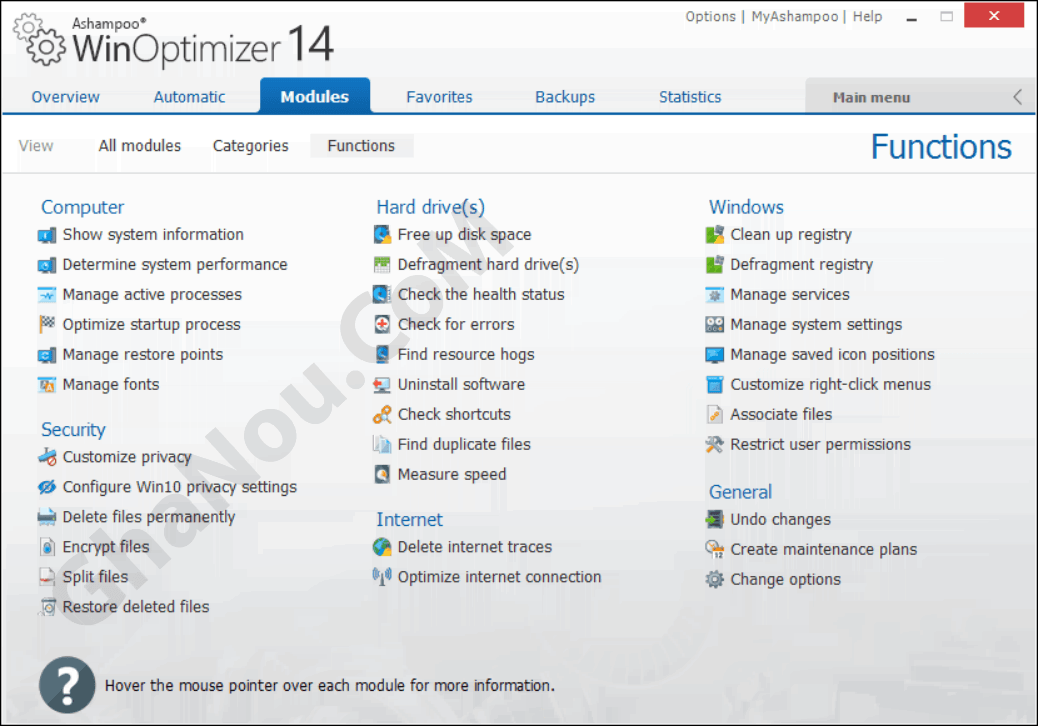Collapse the Main menu panel arrow
Screen dimensions: 1038x726
click(x=1018, y=97)
